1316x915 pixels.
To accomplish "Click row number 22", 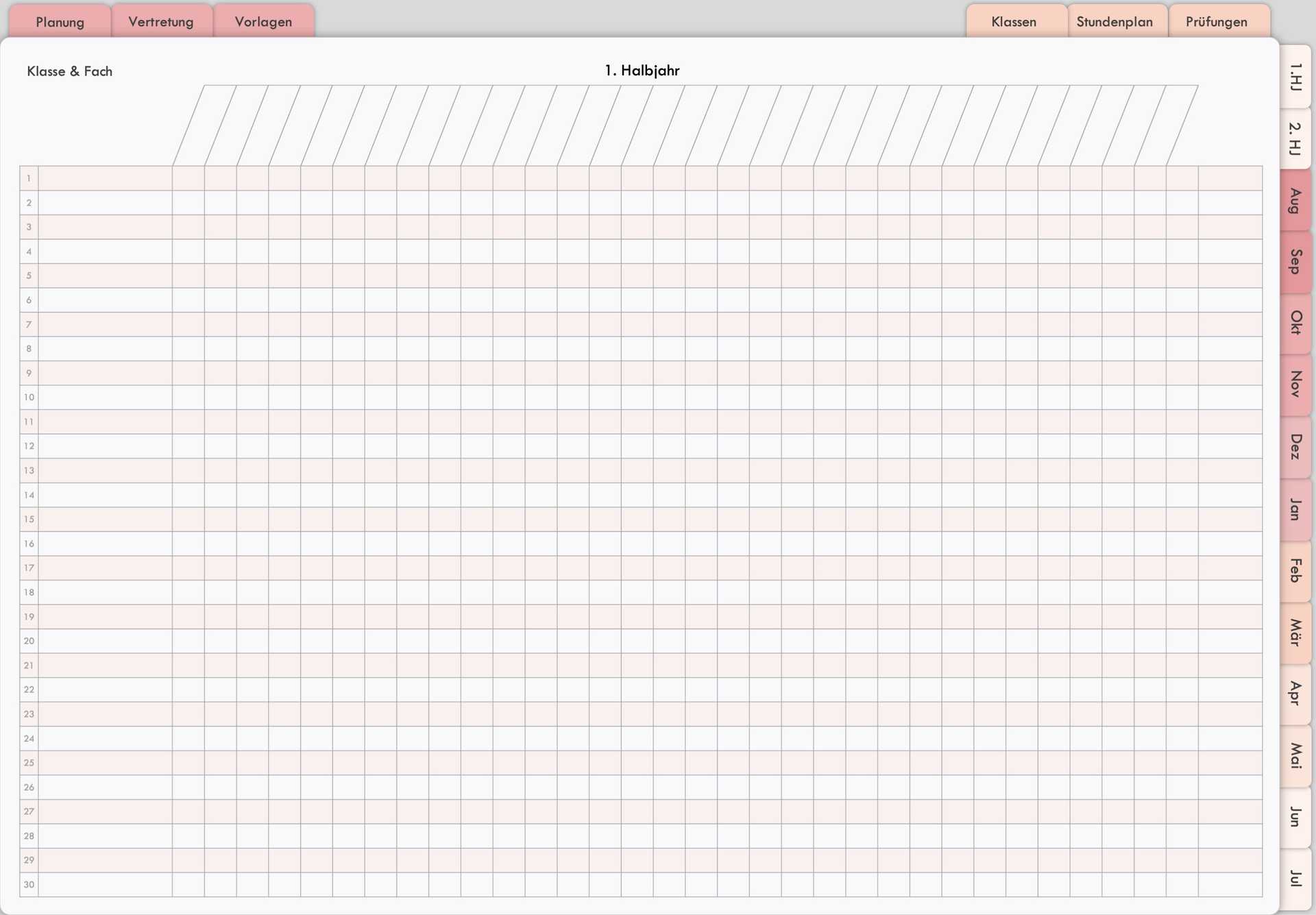I will click(29, 690).
